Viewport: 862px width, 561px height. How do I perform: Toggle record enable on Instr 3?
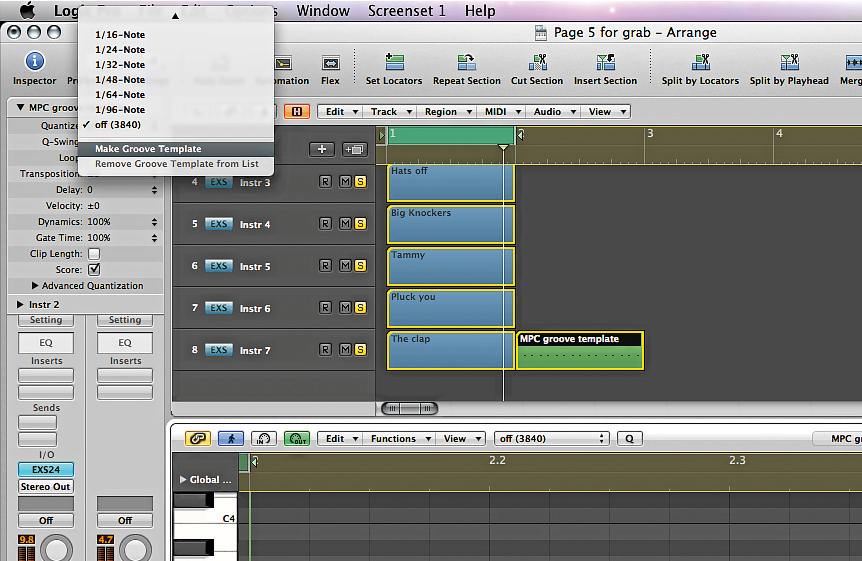click(325, 182)
